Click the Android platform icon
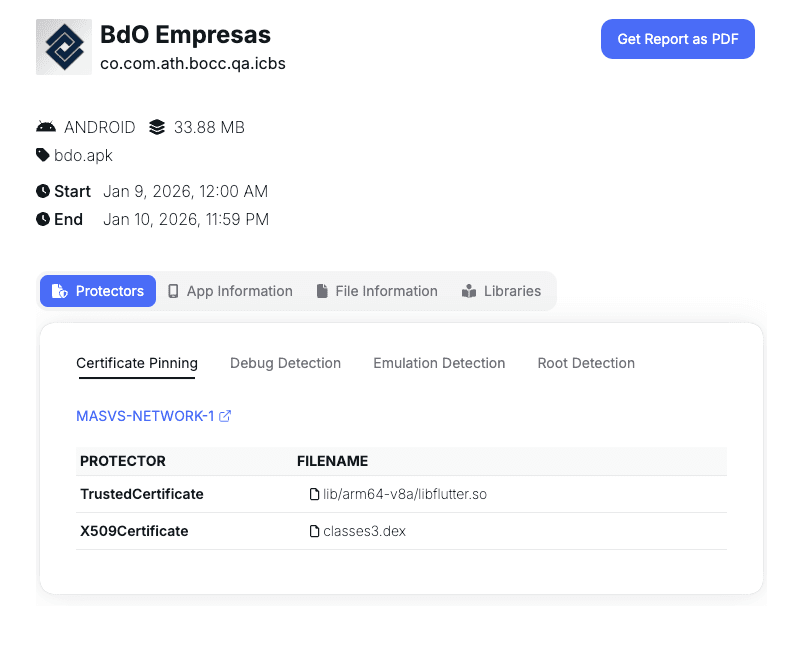 coord(46,127)
